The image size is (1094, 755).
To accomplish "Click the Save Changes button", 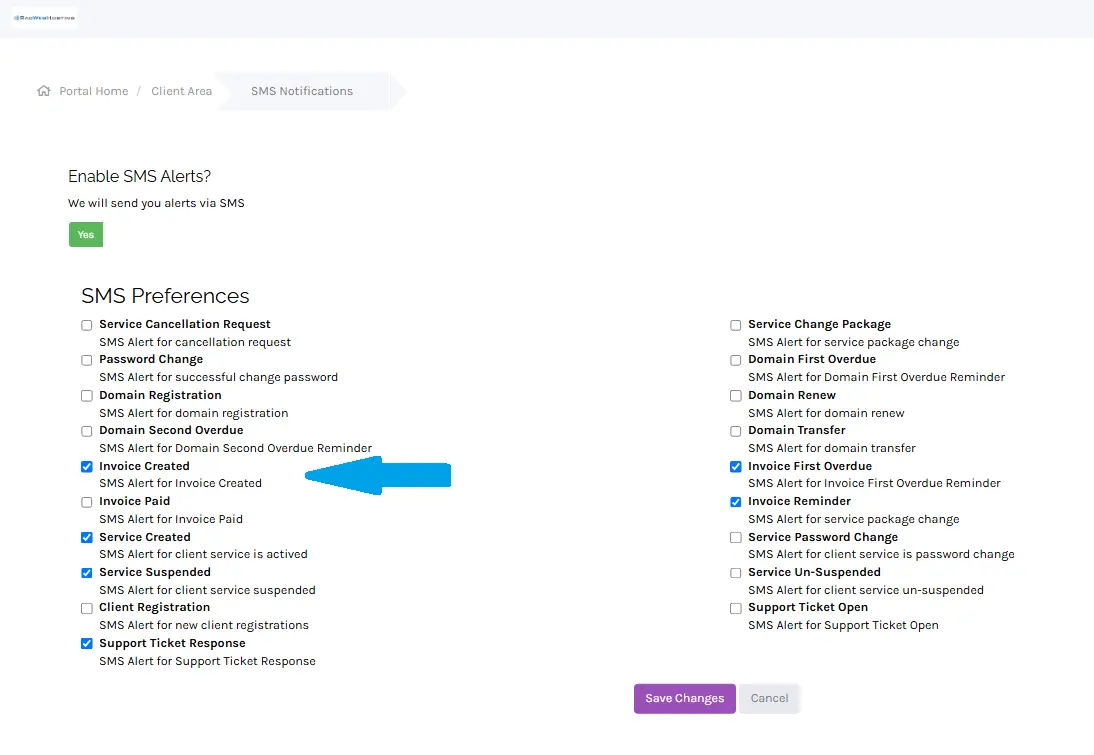I will (684, 698).
